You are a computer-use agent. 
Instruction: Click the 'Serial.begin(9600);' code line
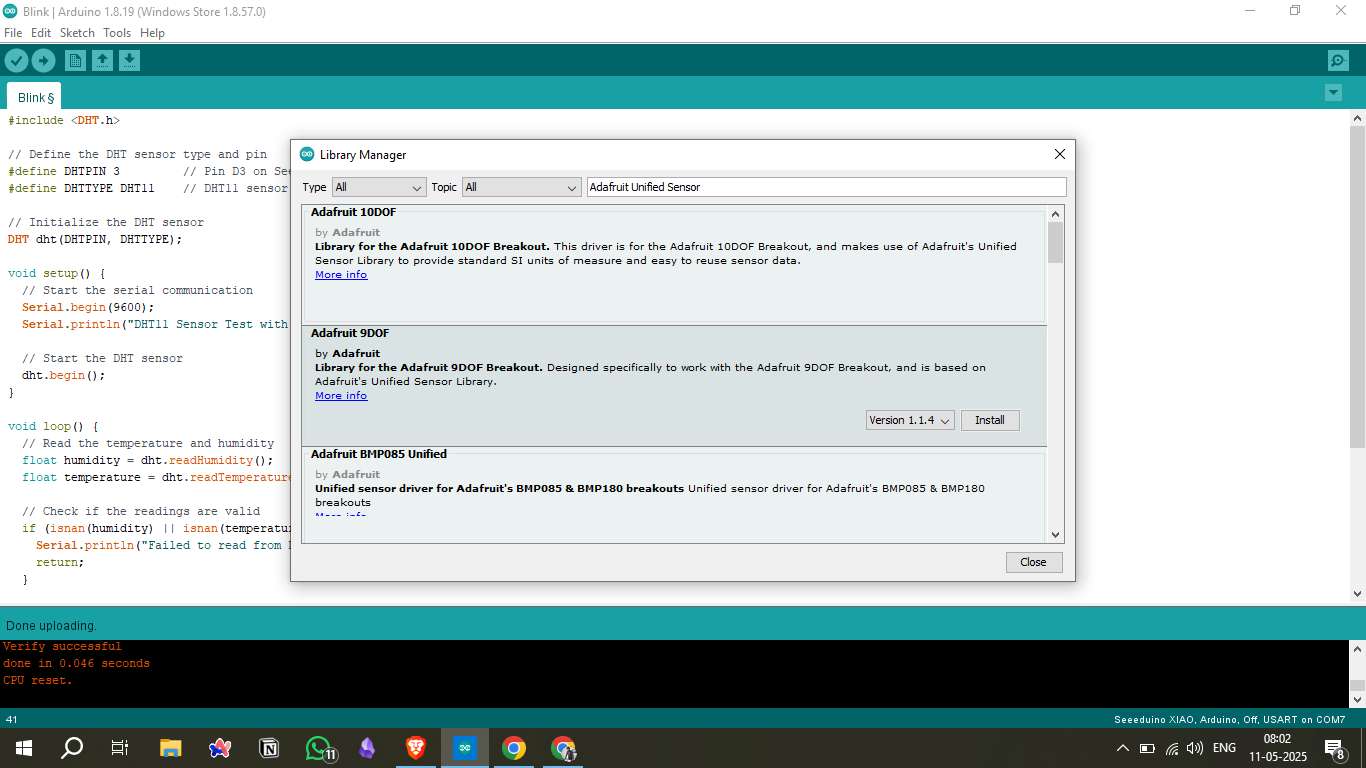click(x=88, y=308)
